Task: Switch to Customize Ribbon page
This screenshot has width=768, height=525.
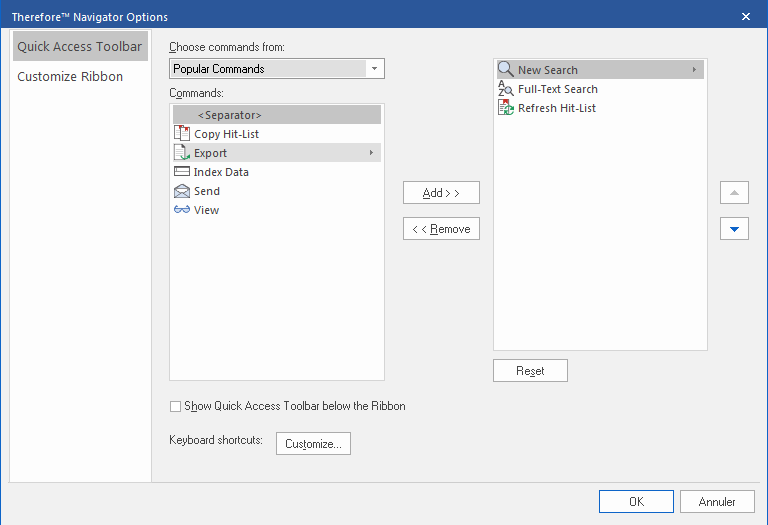Action: tap(70, 76)
